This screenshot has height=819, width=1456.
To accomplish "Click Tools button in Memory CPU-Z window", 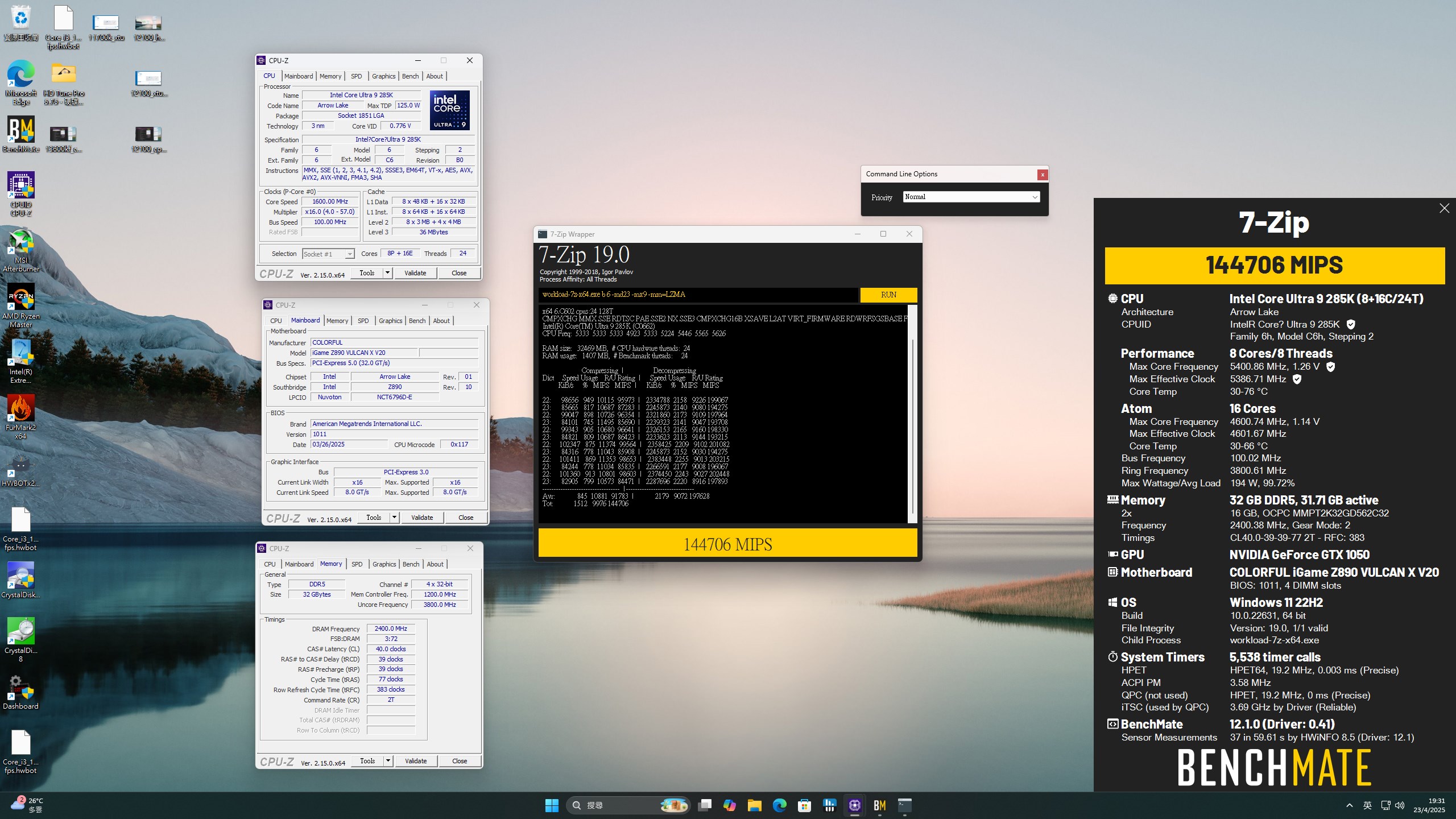I will tap(367, 761).
